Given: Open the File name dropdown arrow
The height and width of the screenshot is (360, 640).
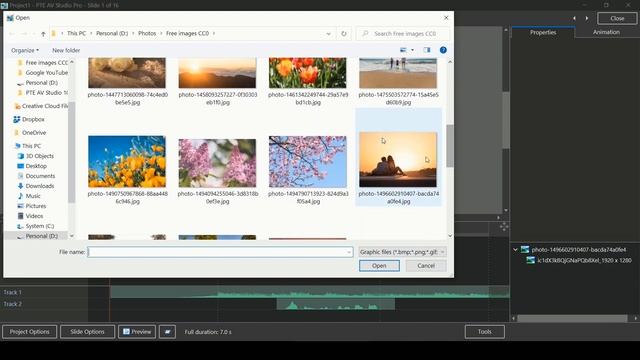Looking at the screenshot, I should 349,252.
